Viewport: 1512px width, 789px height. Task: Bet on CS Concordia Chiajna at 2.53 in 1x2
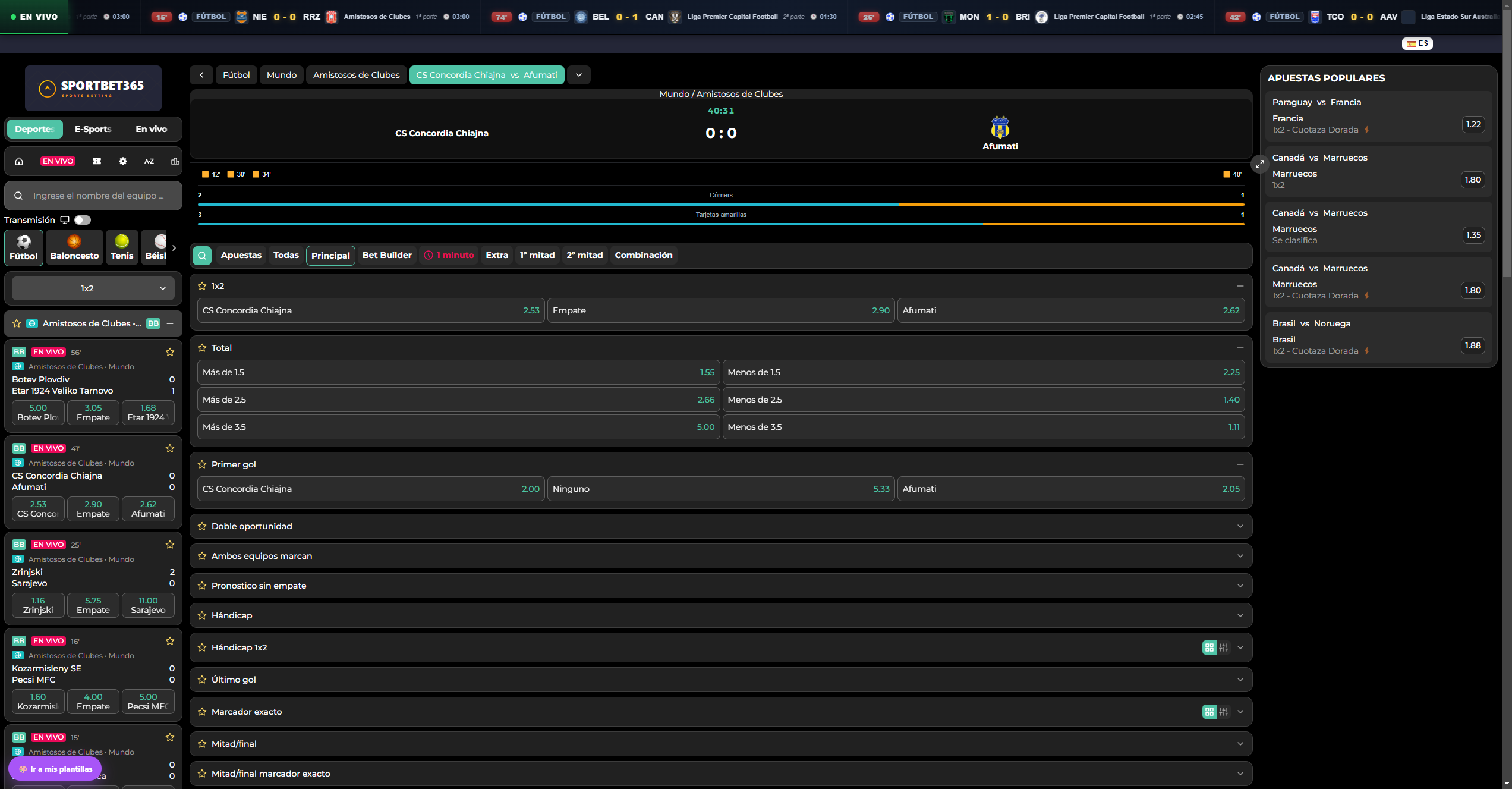click(371, 310)
